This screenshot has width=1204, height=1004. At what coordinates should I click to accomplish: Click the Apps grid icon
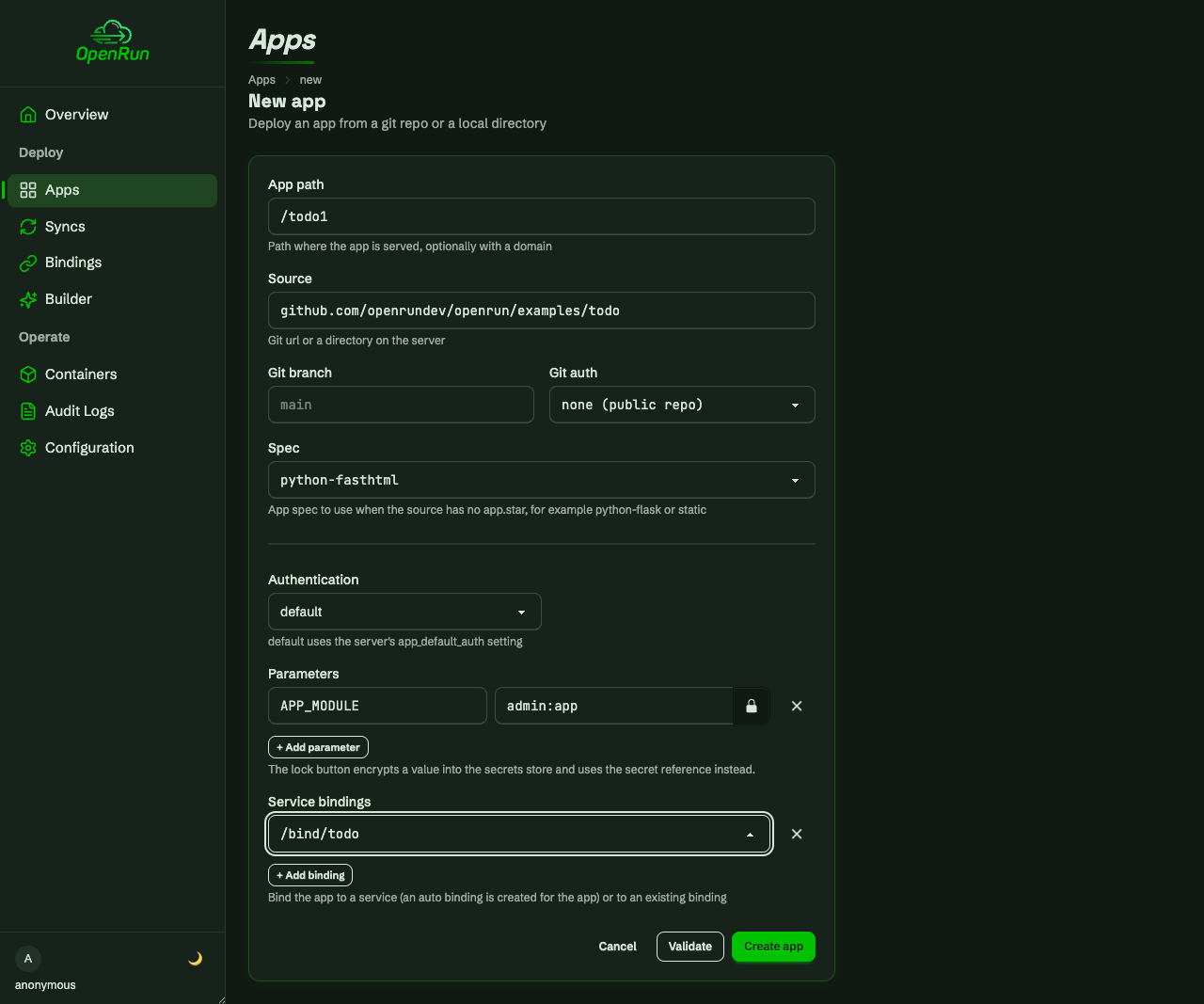(x=28, y=190)
